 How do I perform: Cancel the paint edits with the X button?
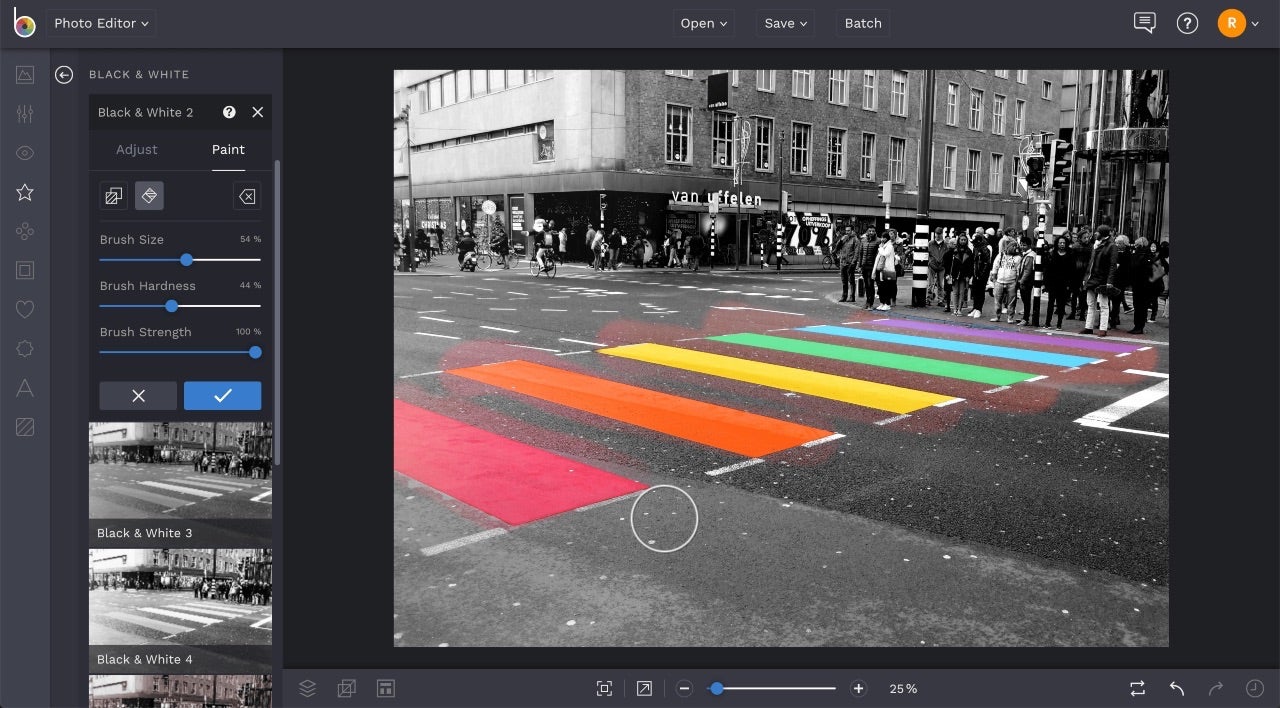point(138,395)
